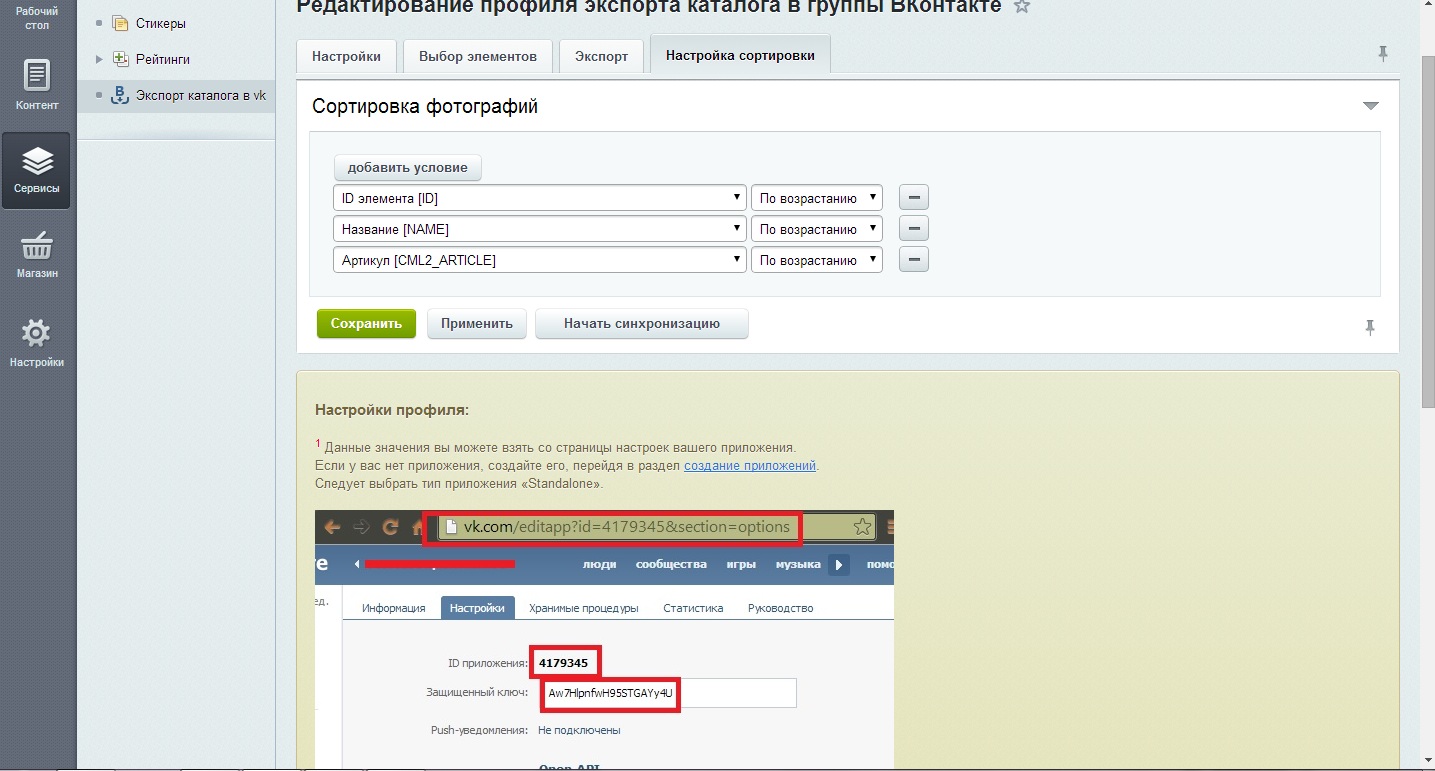Open the Рабочий стол section in sidebar

point(36,17)
